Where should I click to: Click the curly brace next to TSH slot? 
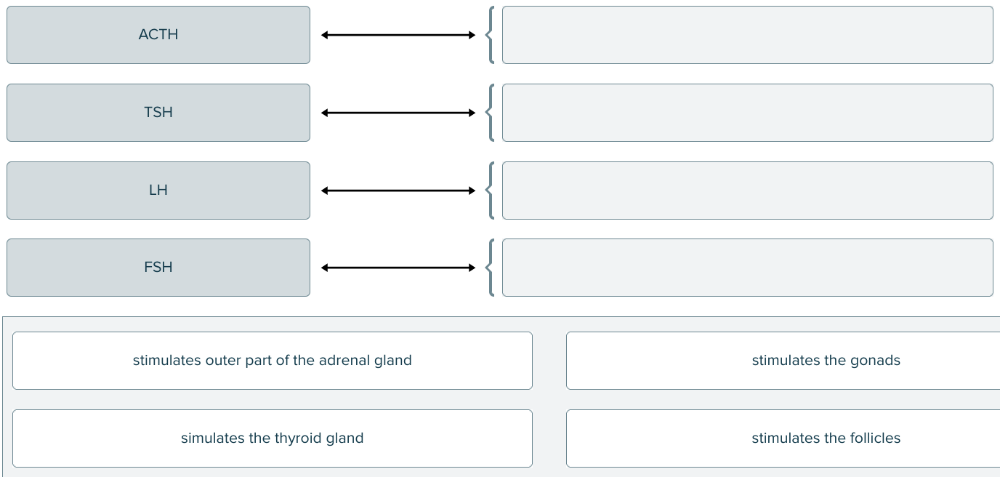pos(489,113)
